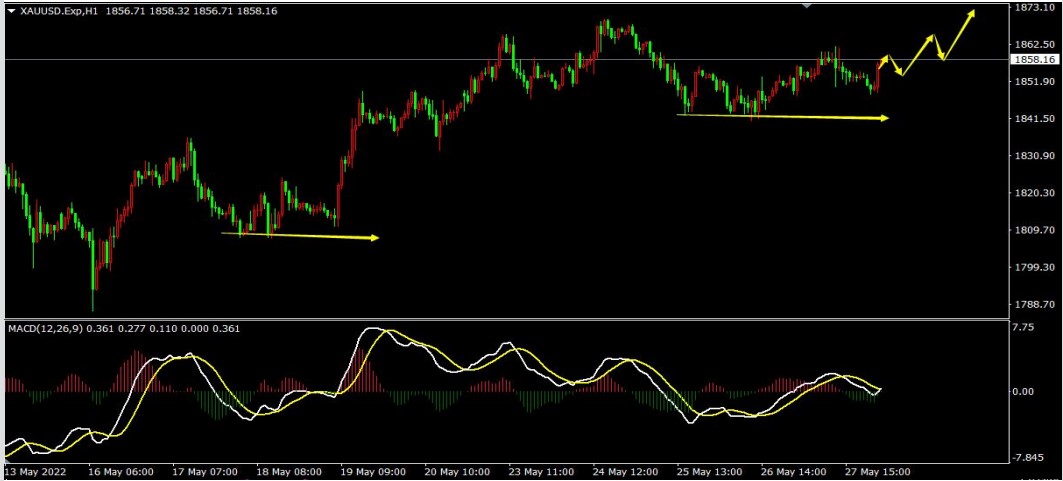1063x481 pixels.
Task: Click the 23 May 11:00 time label
Action: click(x=541, y=472)
